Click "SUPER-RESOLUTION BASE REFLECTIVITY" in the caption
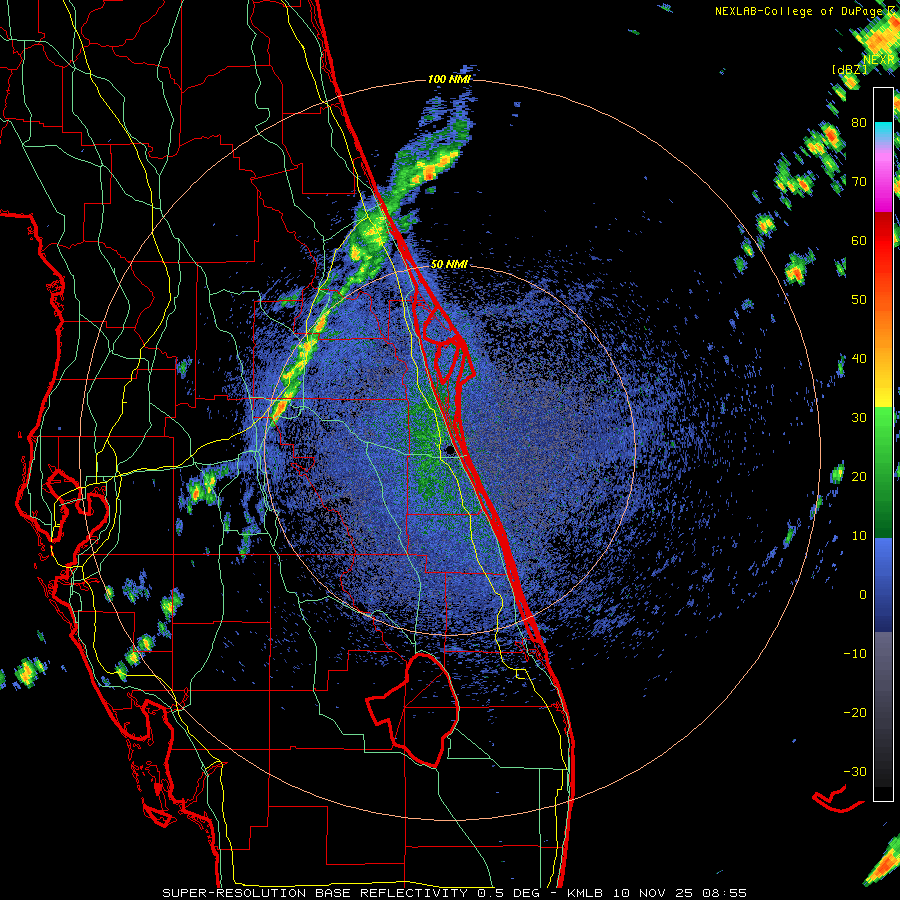 (x=315, y=893)
